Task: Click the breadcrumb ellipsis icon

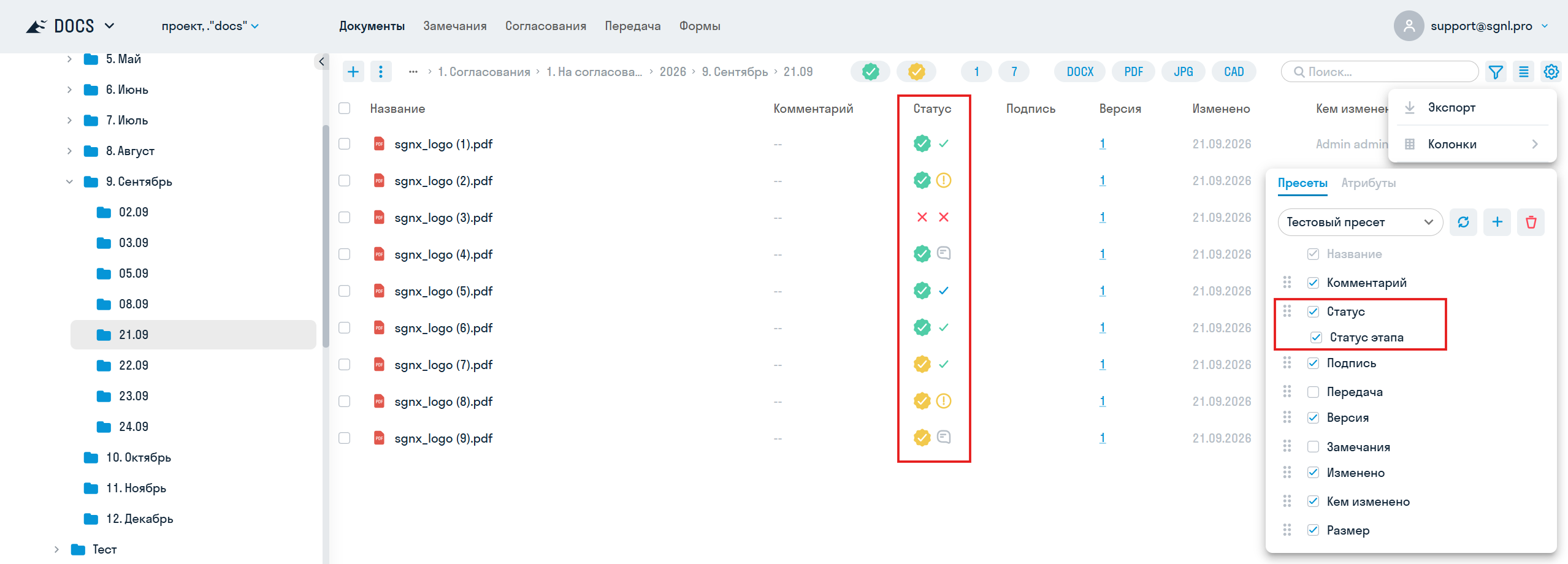Action: [413, 72]
